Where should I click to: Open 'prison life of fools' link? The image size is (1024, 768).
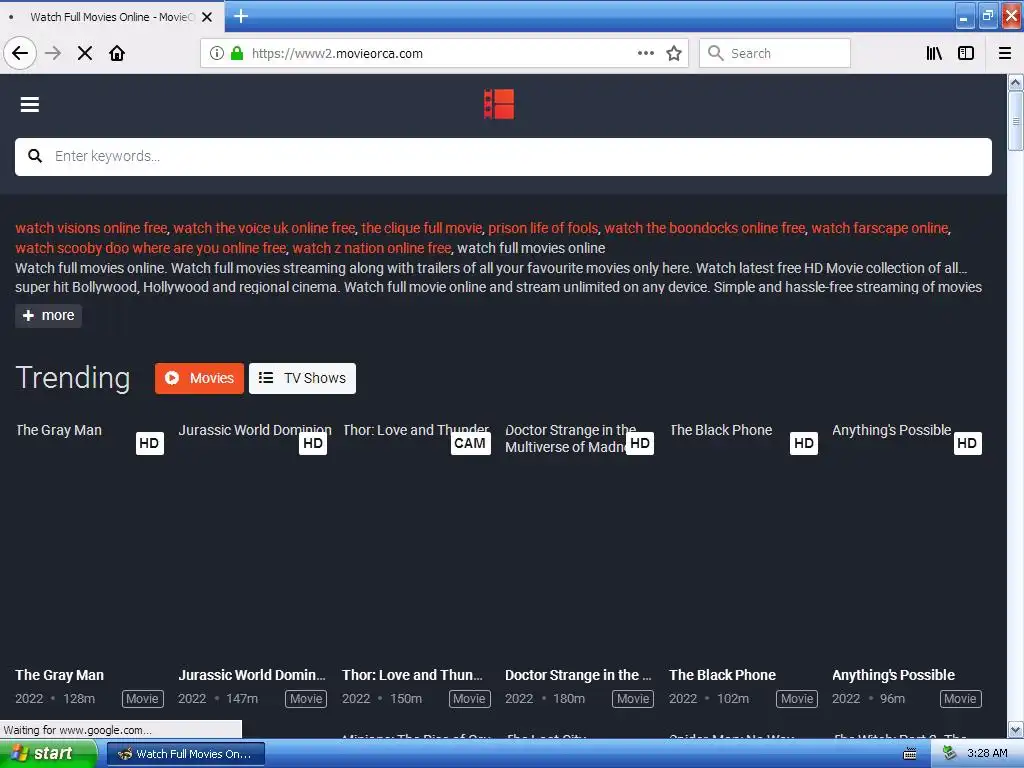(543, 228)
